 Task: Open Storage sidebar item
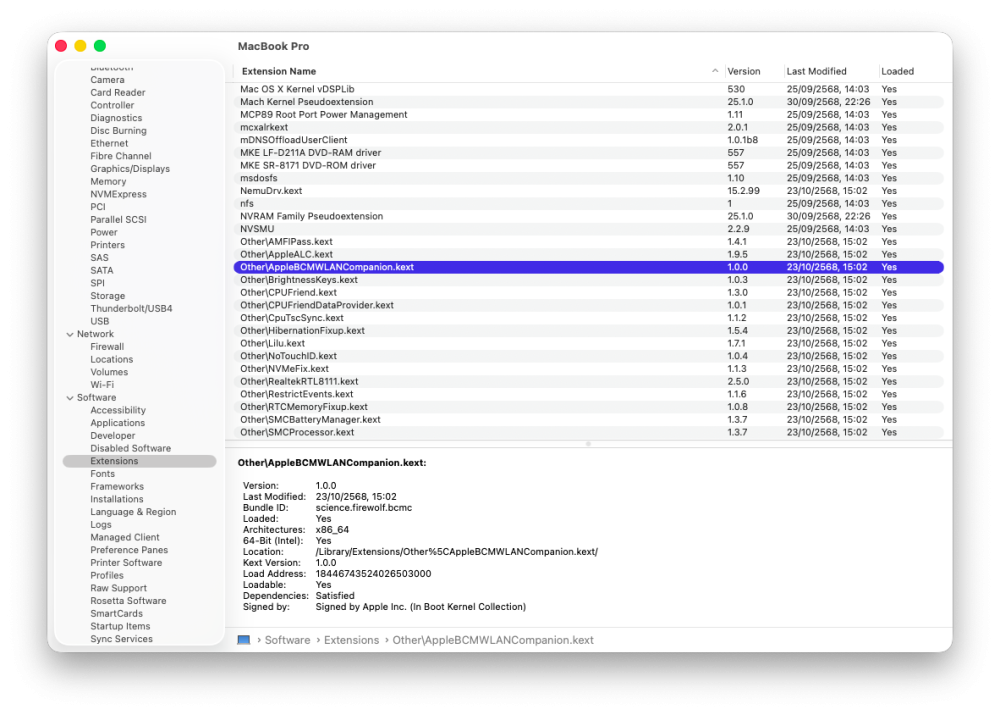[107, 296]
